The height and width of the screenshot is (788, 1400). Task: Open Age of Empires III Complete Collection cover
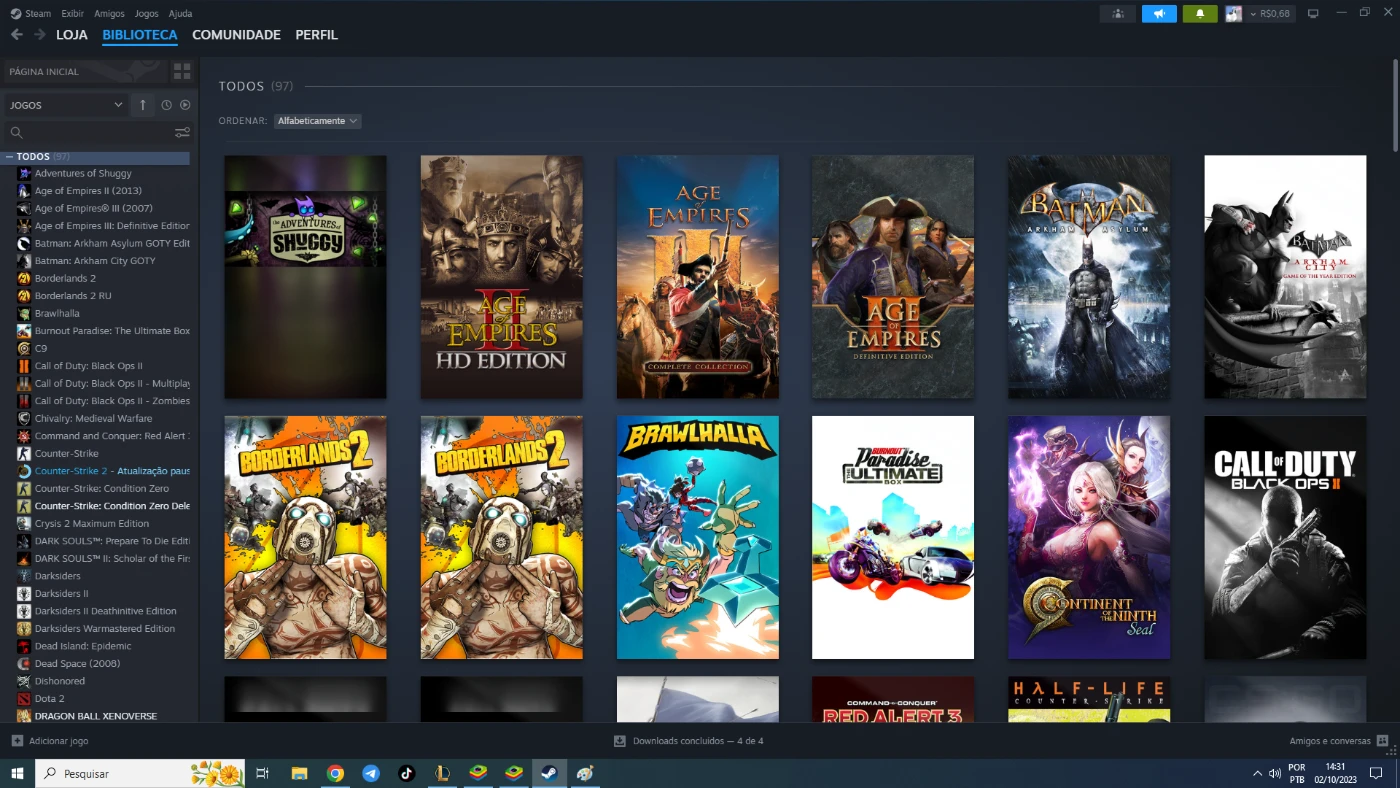pos(697,277)
